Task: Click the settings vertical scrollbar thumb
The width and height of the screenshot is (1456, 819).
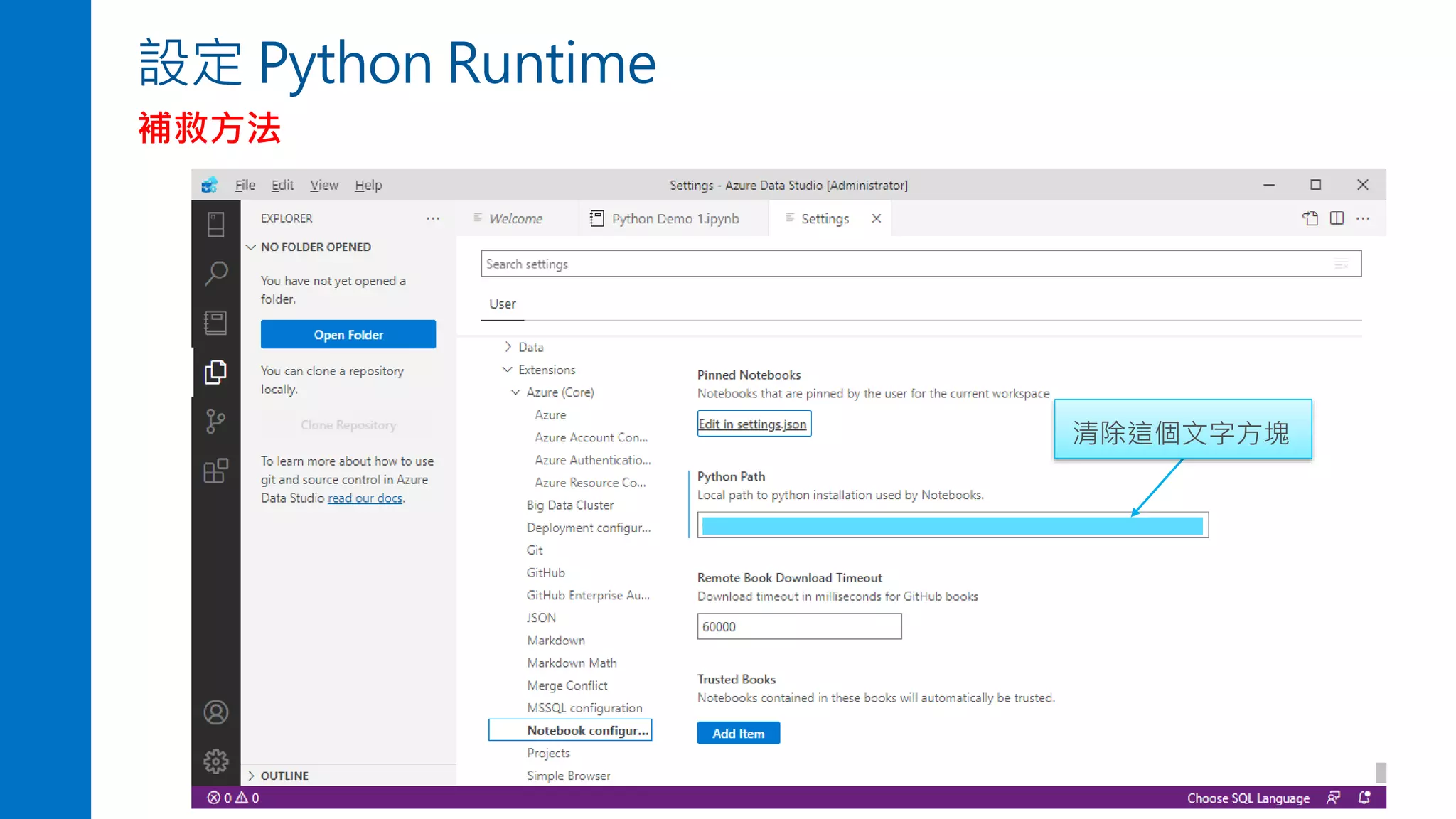Action: tap(1381, 772)
